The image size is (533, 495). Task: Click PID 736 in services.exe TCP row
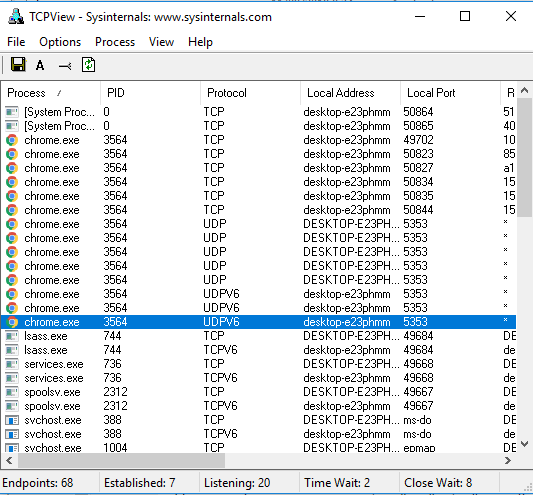[112, 364]
